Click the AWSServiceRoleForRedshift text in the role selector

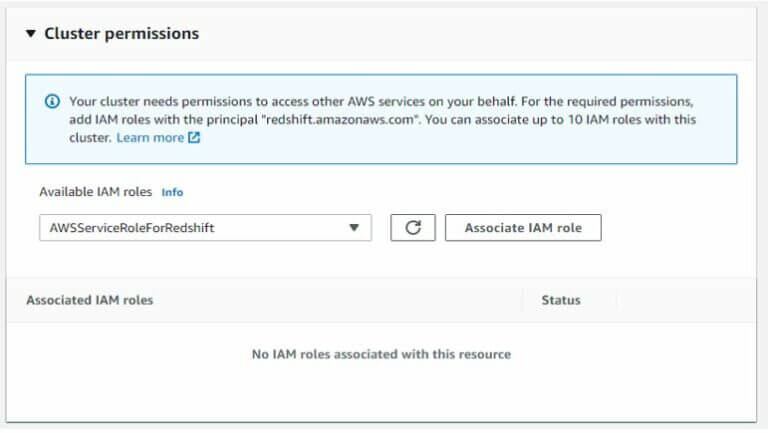point(132,228)
